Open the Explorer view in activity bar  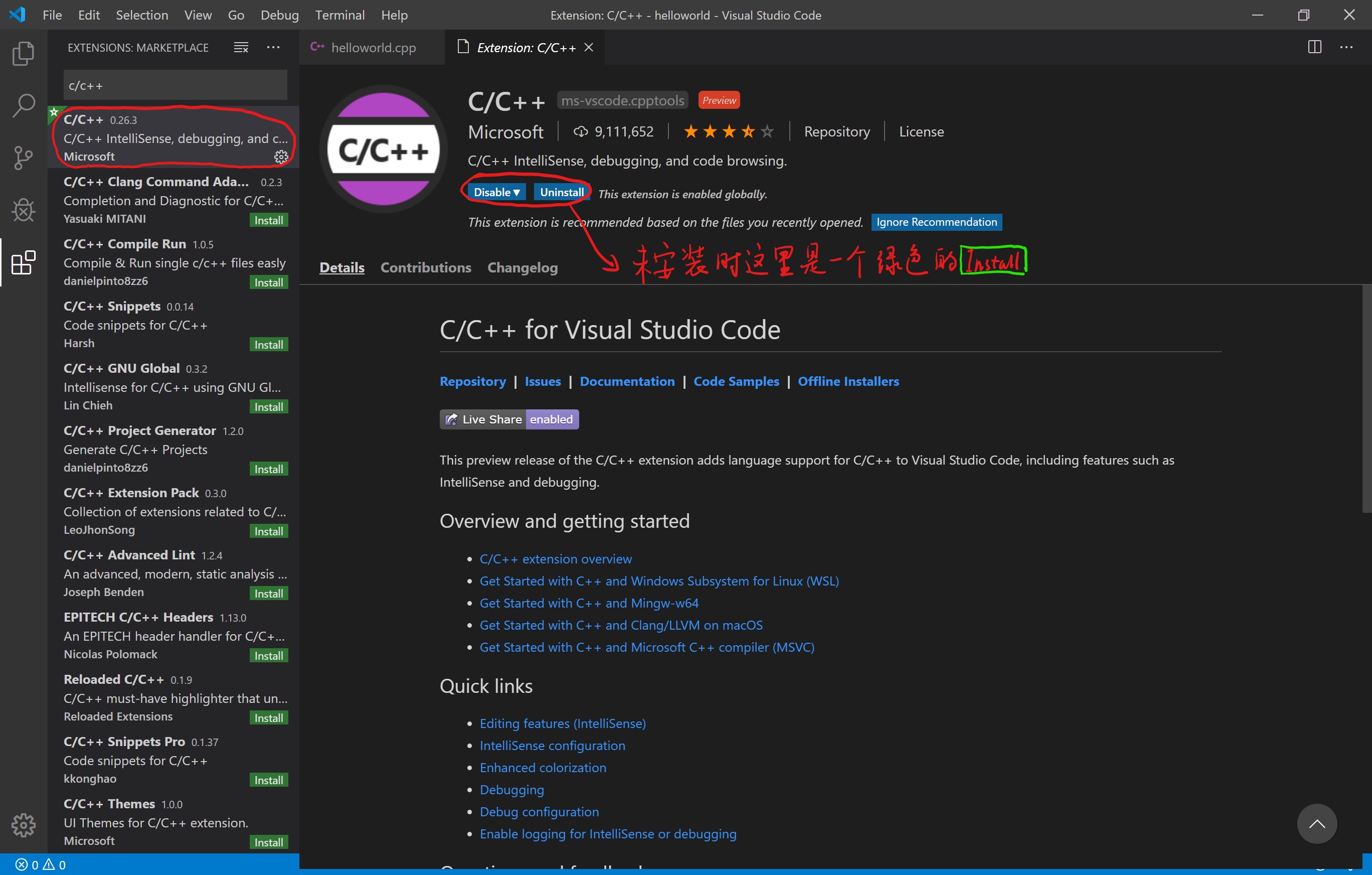24,54
